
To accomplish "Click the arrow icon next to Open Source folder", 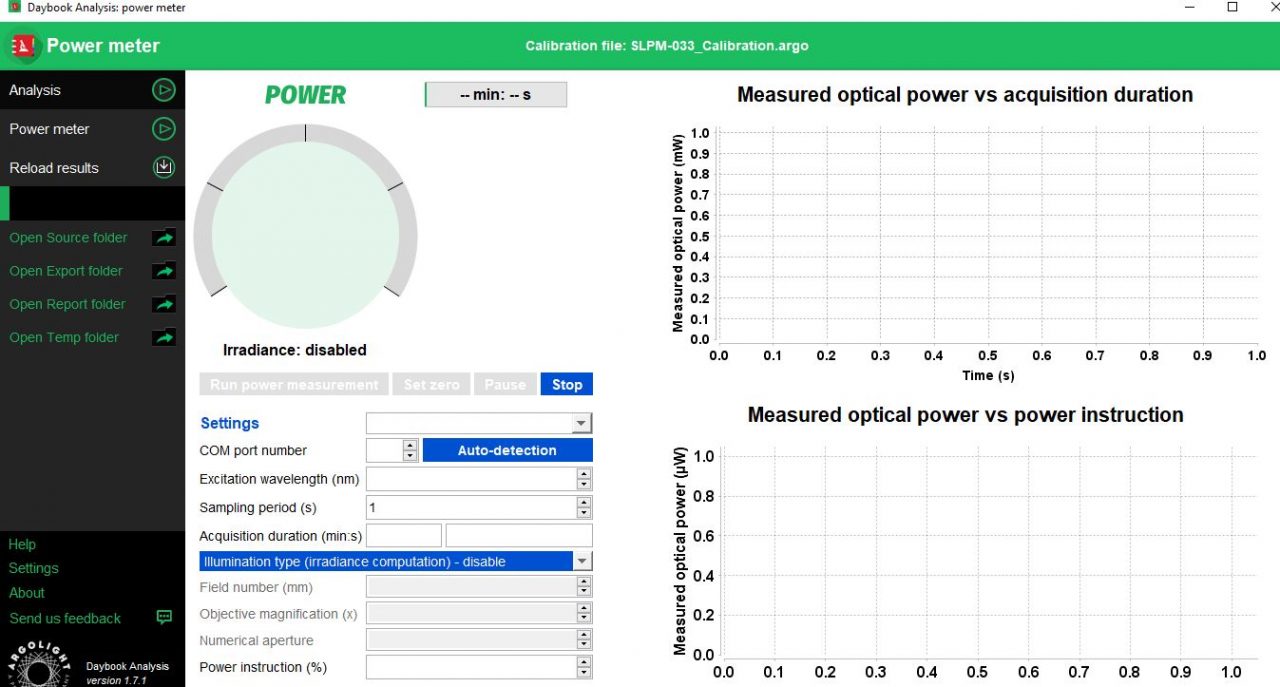I will coord(163,237).
